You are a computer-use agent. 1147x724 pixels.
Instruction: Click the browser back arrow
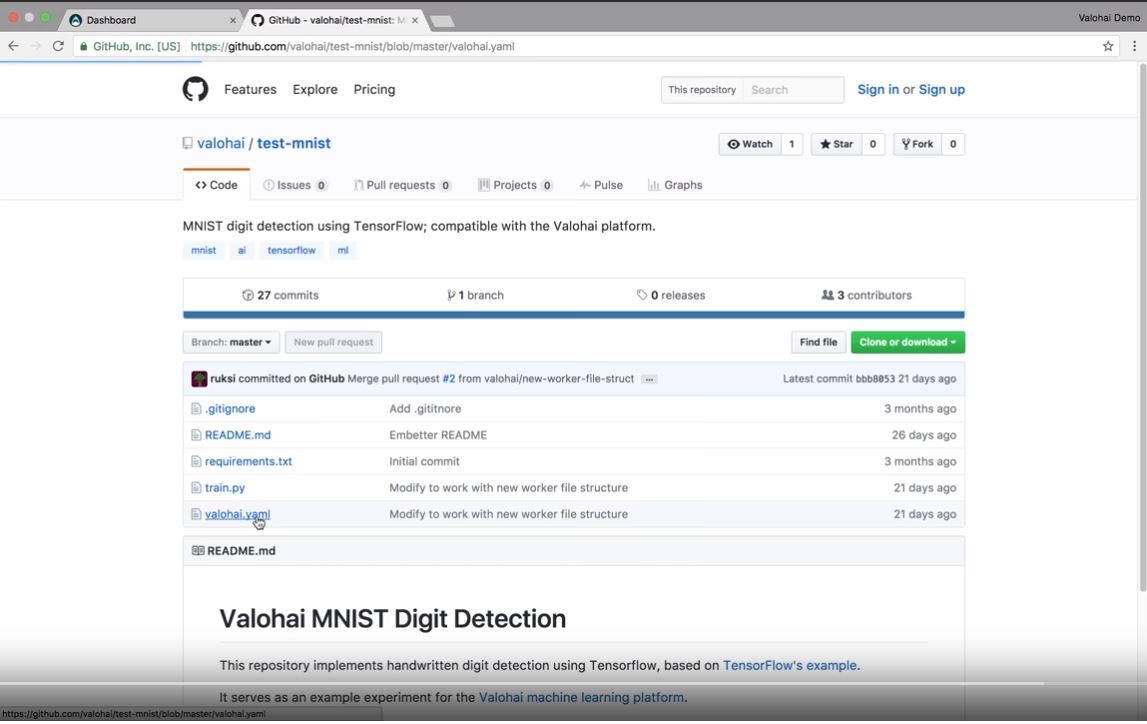tap(13, 46)
